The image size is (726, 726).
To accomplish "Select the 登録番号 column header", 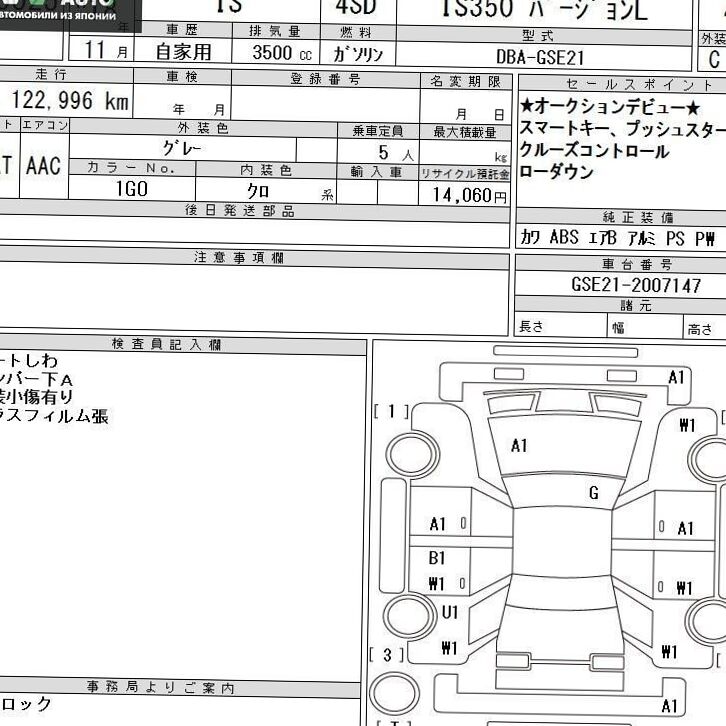I will point(325,79).
